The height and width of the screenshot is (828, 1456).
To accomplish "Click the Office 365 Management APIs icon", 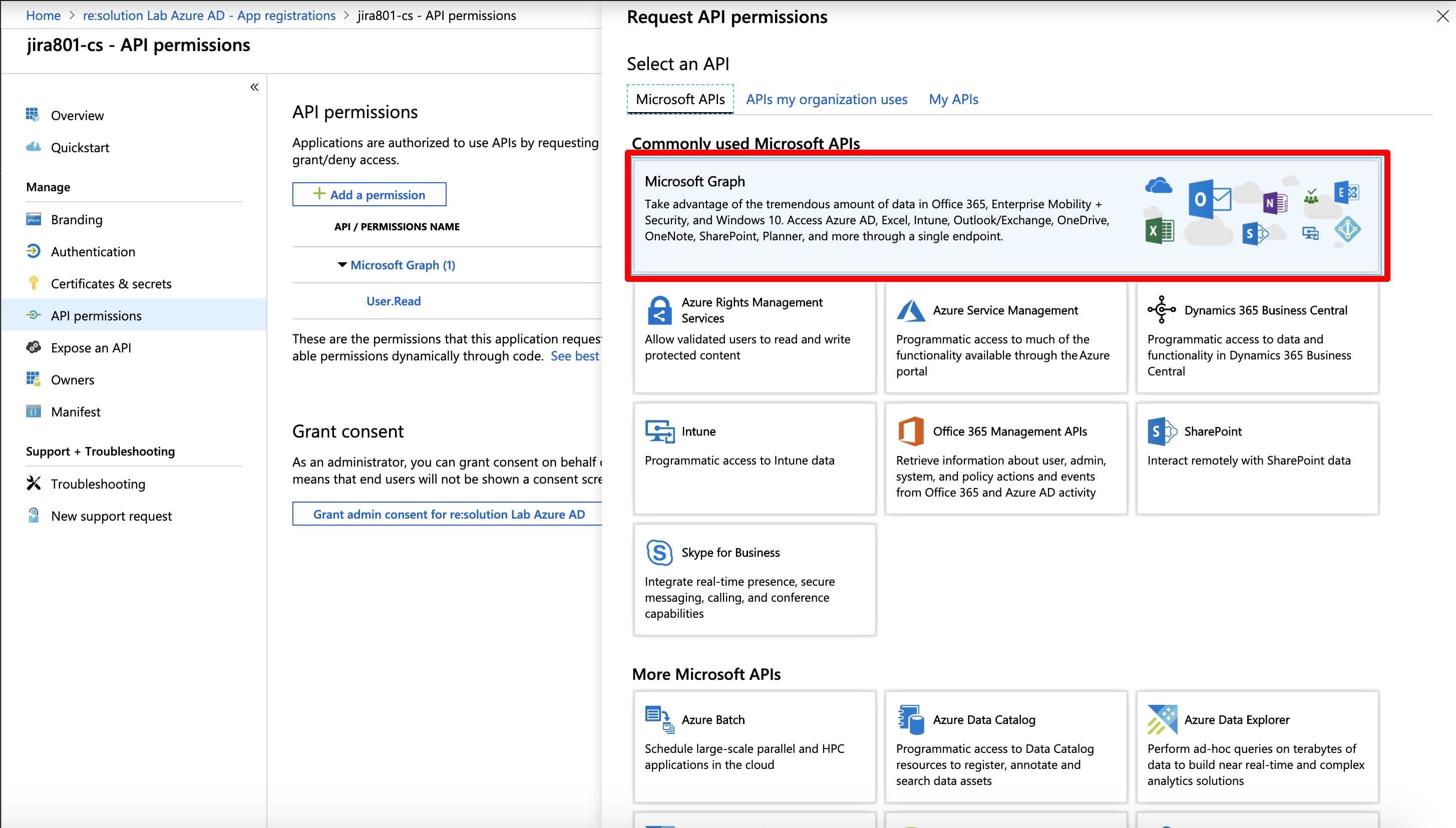I will coord(911,431).
